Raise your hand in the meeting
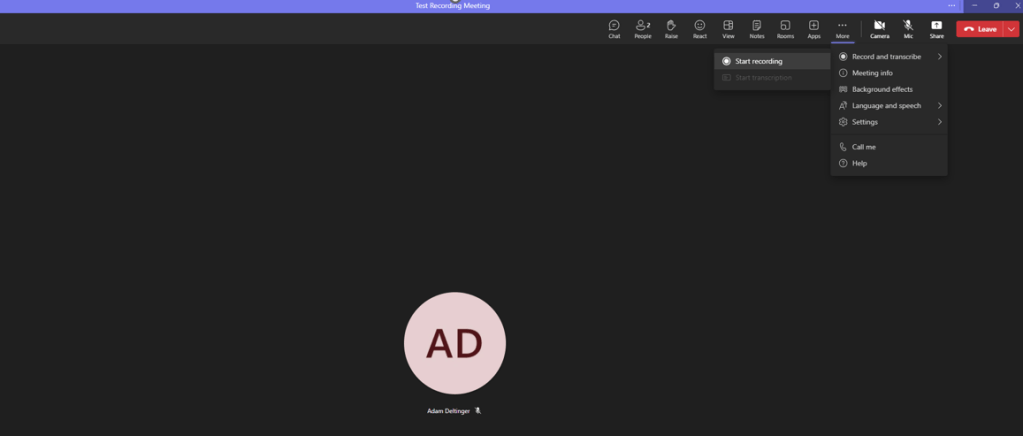 pyautogui.click(x=671, y=29)
